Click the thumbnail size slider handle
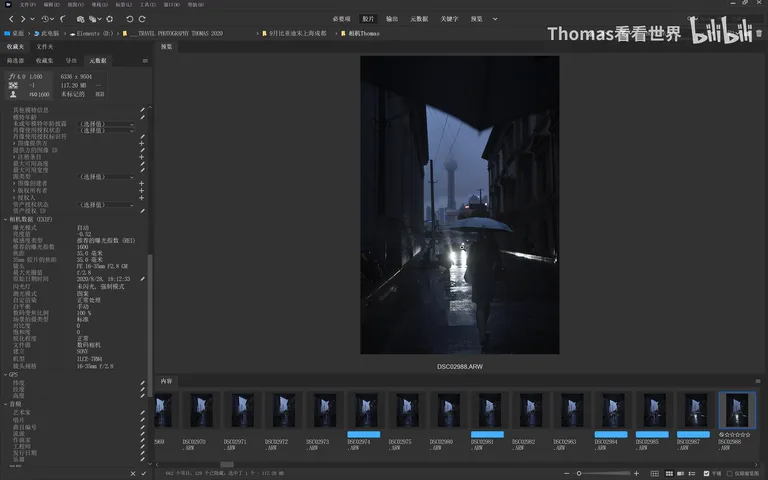 click(579, 474)
